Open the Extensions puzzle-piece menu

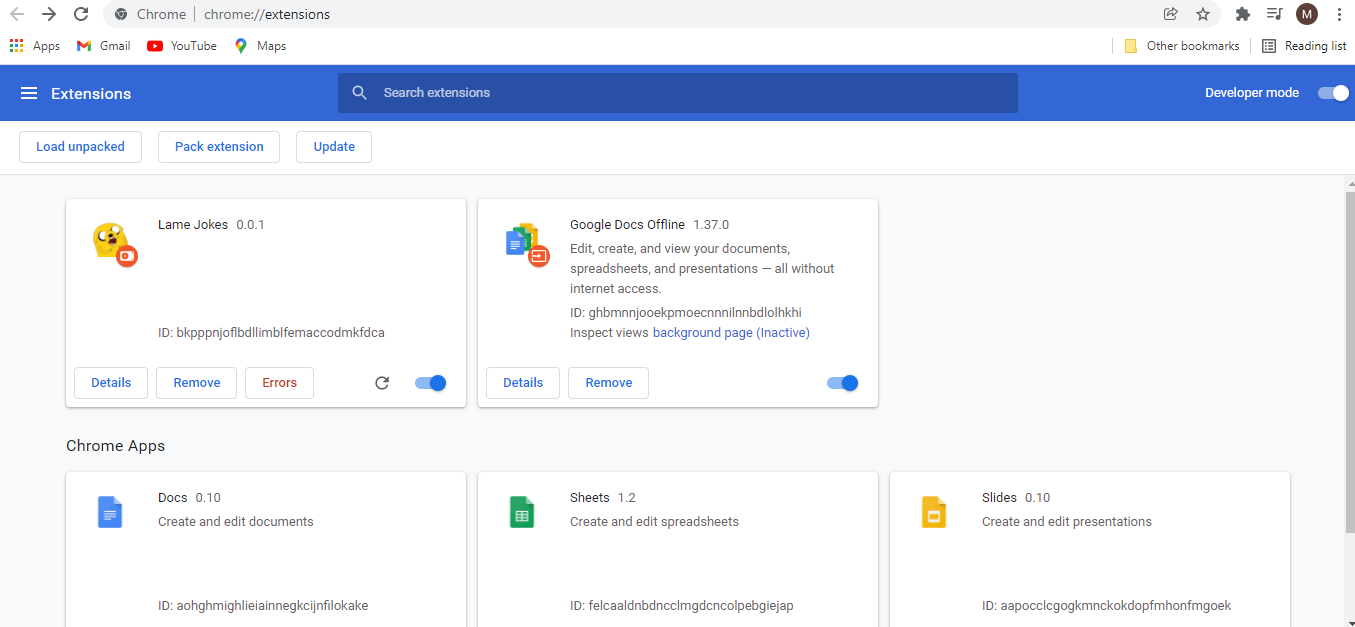(x=1243, y=14)
